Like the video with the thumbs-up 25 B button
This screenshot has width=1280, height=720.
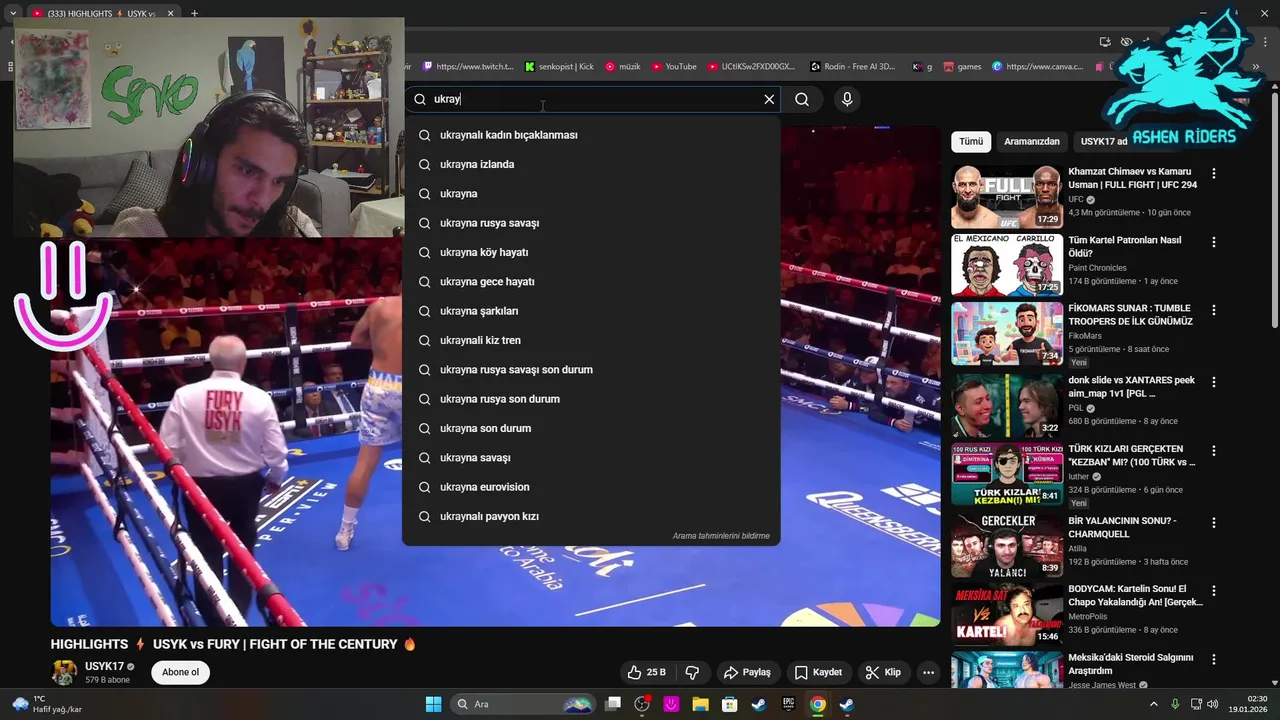point(646,672)
